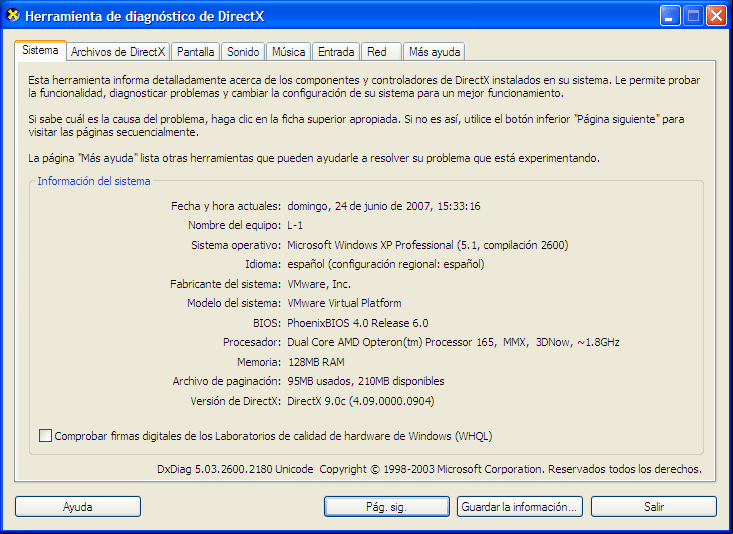Image resolution: width=733 pixels, height=534 pixels.
Task: Click the '128MB RAM' memory value
Action: click(316, 362)
